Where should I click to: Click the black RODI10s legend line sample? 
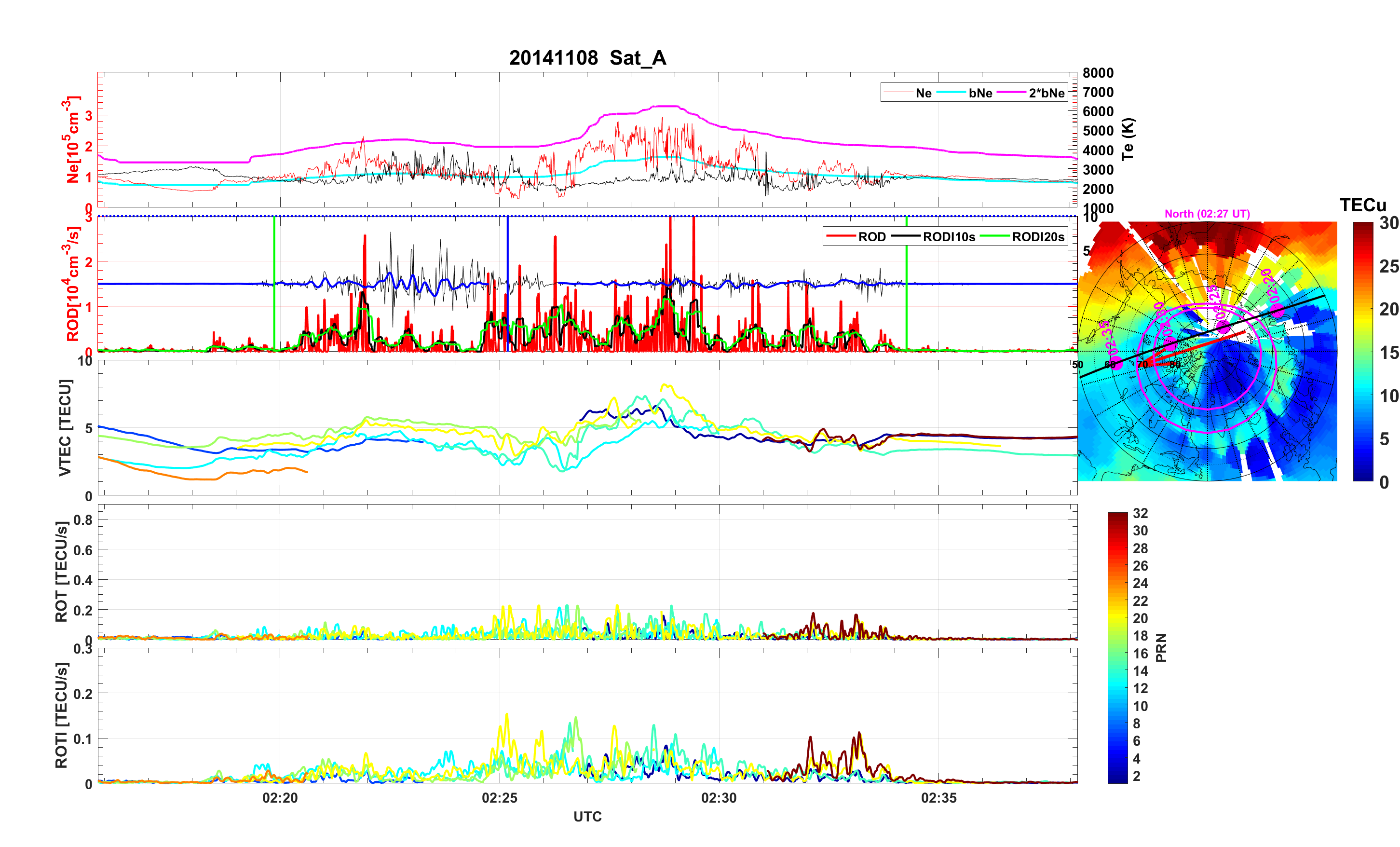pyautogui.click(x=905, y=236)
